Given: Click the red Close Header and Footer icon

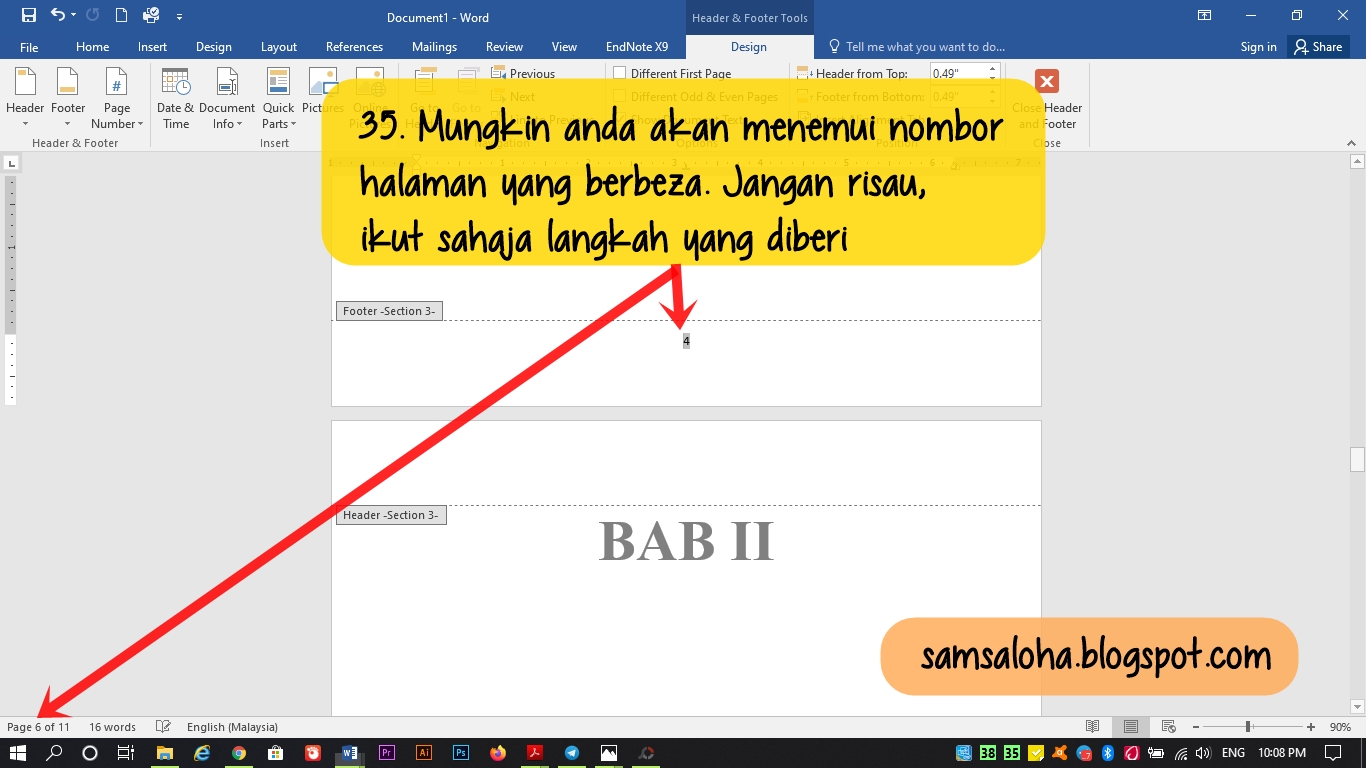Looking at the screenshot, I should click(x=1047, y=81).
